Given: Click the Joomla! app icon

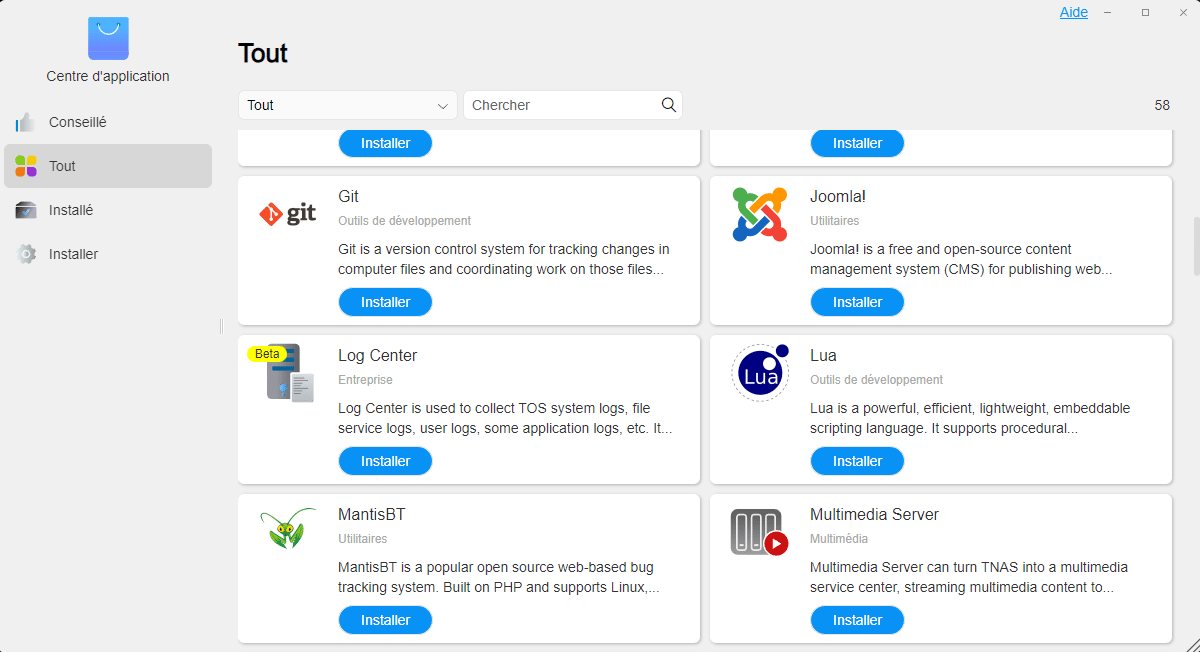Looking at the screenshot, I should [759, 214].
